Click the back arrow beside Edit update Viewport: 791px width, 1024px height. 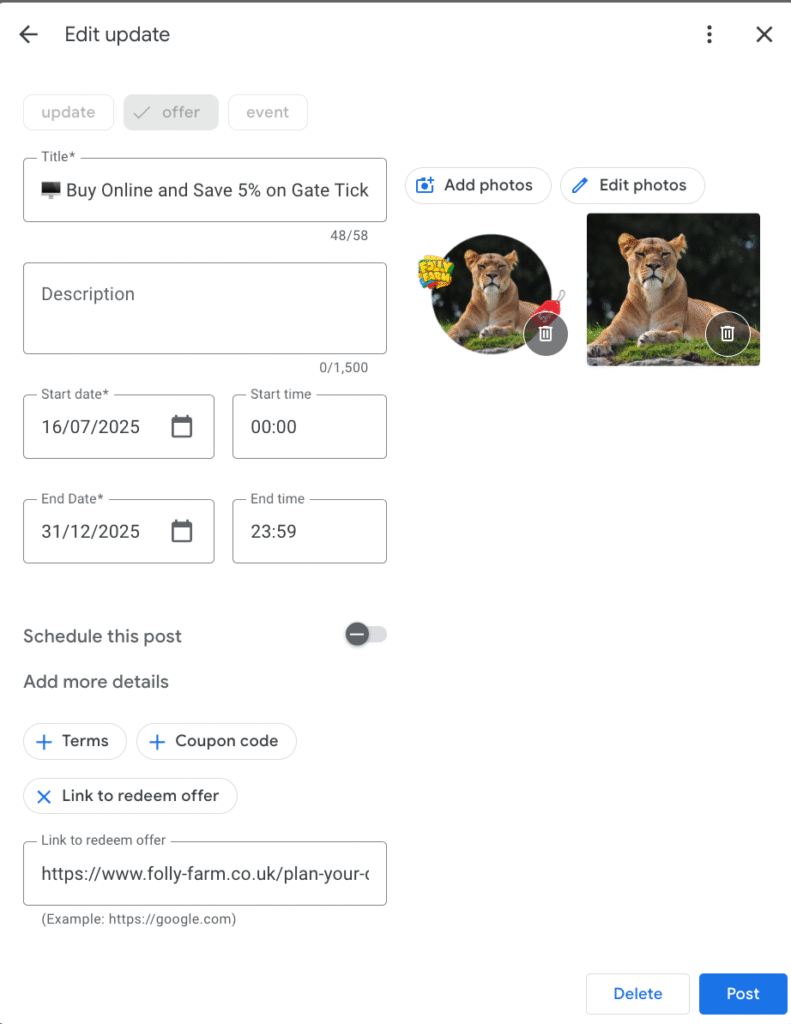[x=28, y=35]
